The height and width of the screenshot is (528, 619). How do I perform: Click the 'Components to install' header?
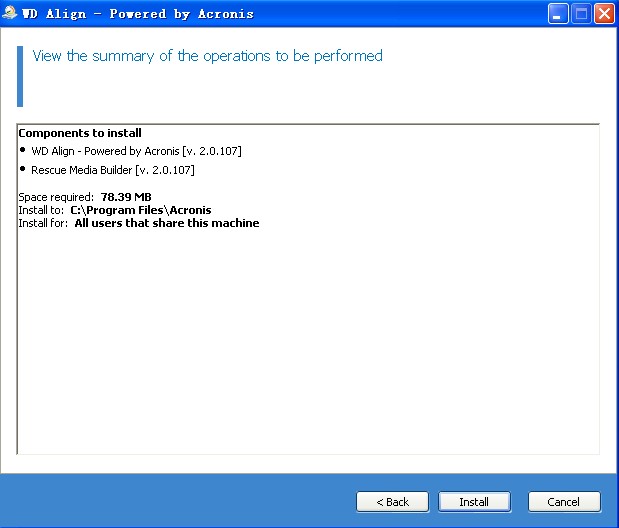(x=80, y=133)
